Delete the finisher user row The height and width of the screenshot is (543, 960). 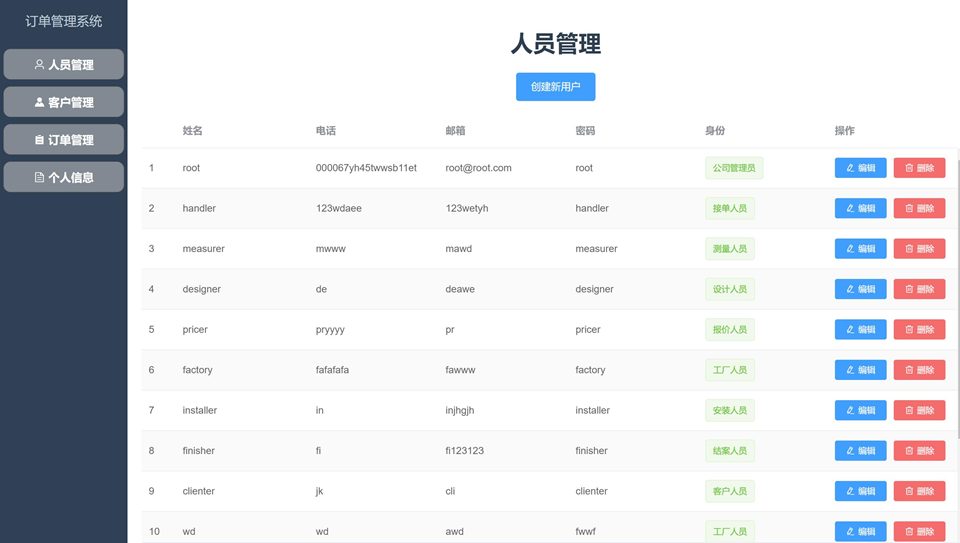[x=919, y=451]
